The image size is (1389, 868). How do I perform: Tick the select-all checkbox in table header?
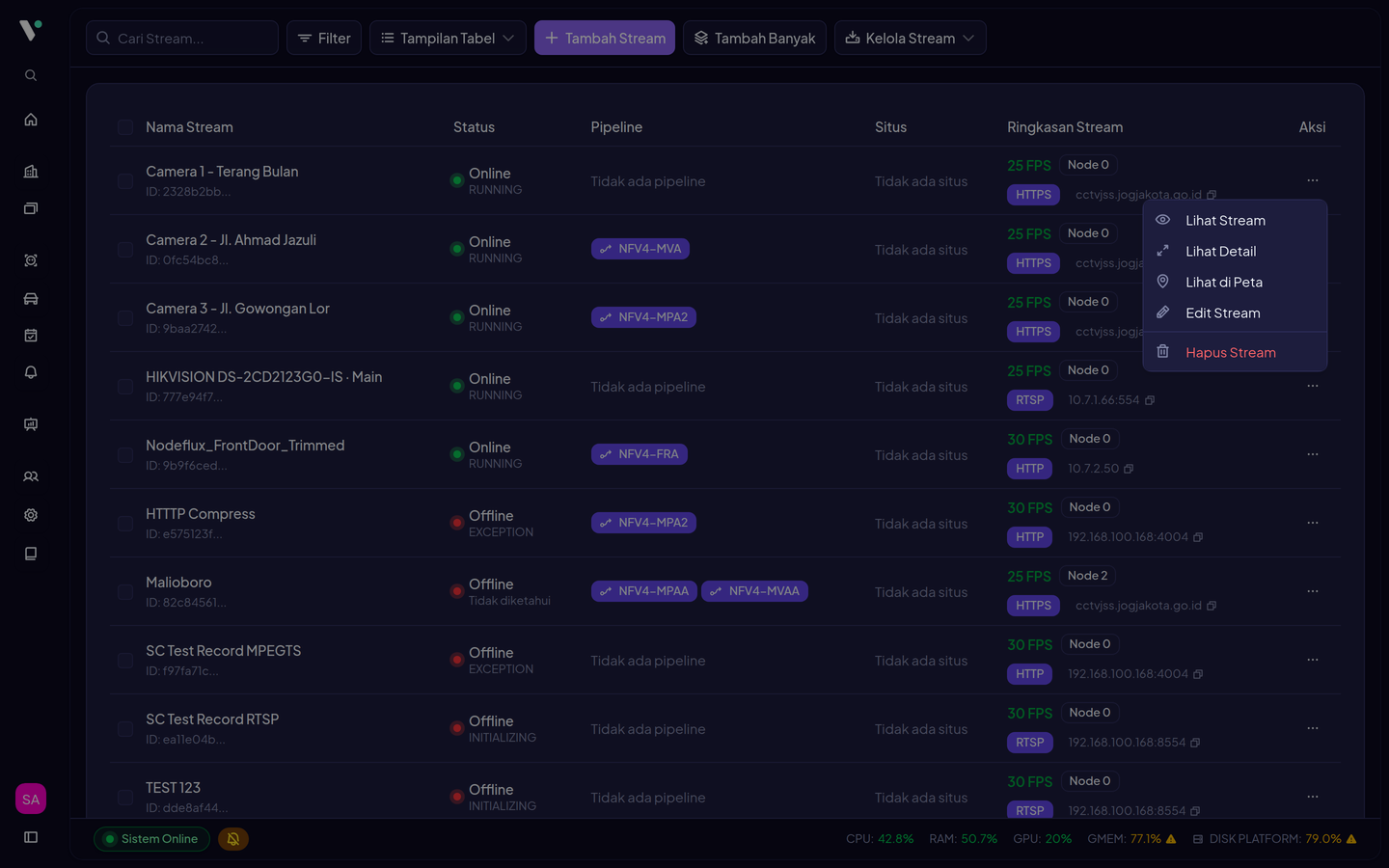(x=125, y=127)
